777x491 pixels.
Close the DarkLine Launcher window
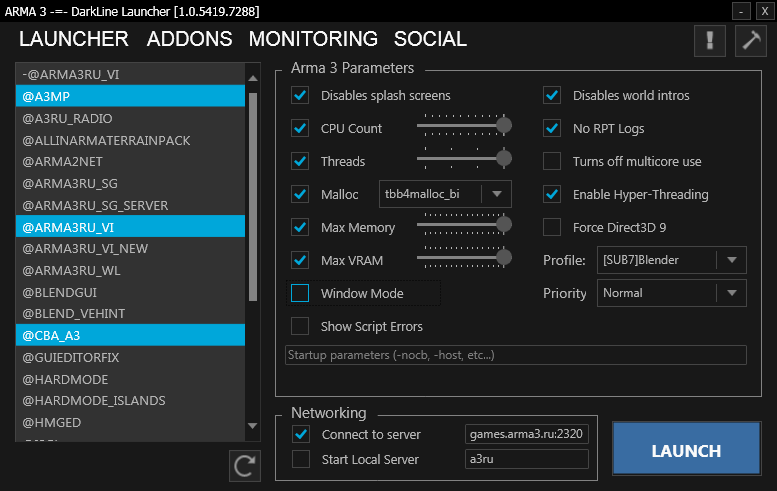coord(765,11)
